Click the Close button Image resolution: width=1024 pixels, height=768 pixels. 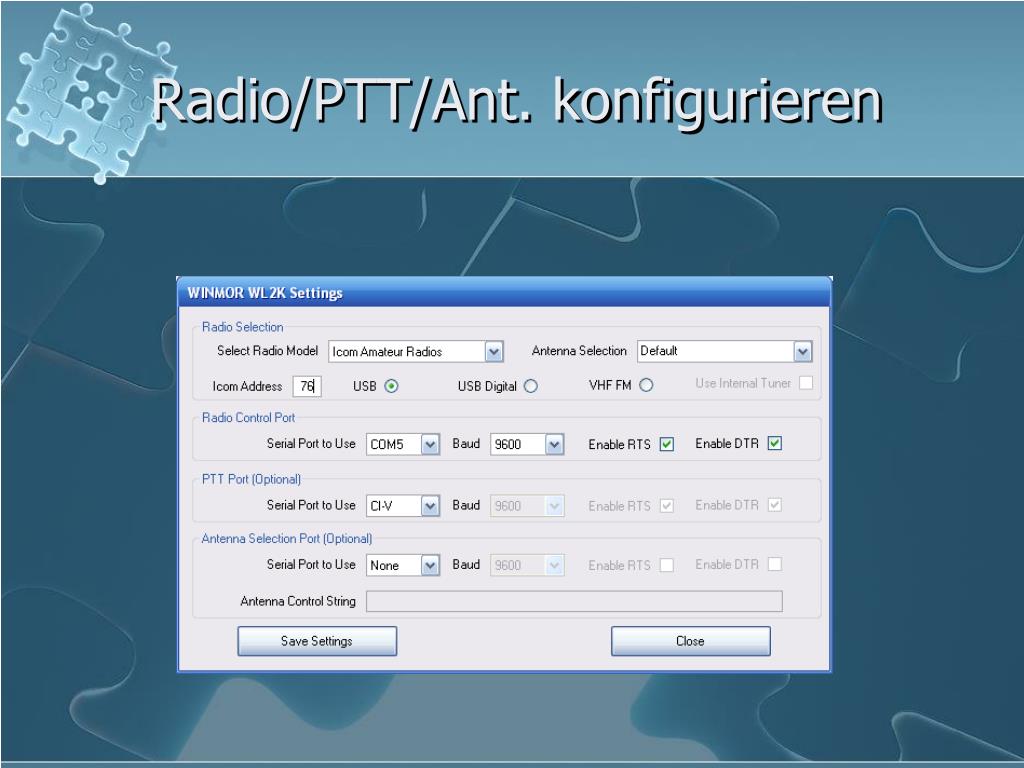tap(690, 641)
